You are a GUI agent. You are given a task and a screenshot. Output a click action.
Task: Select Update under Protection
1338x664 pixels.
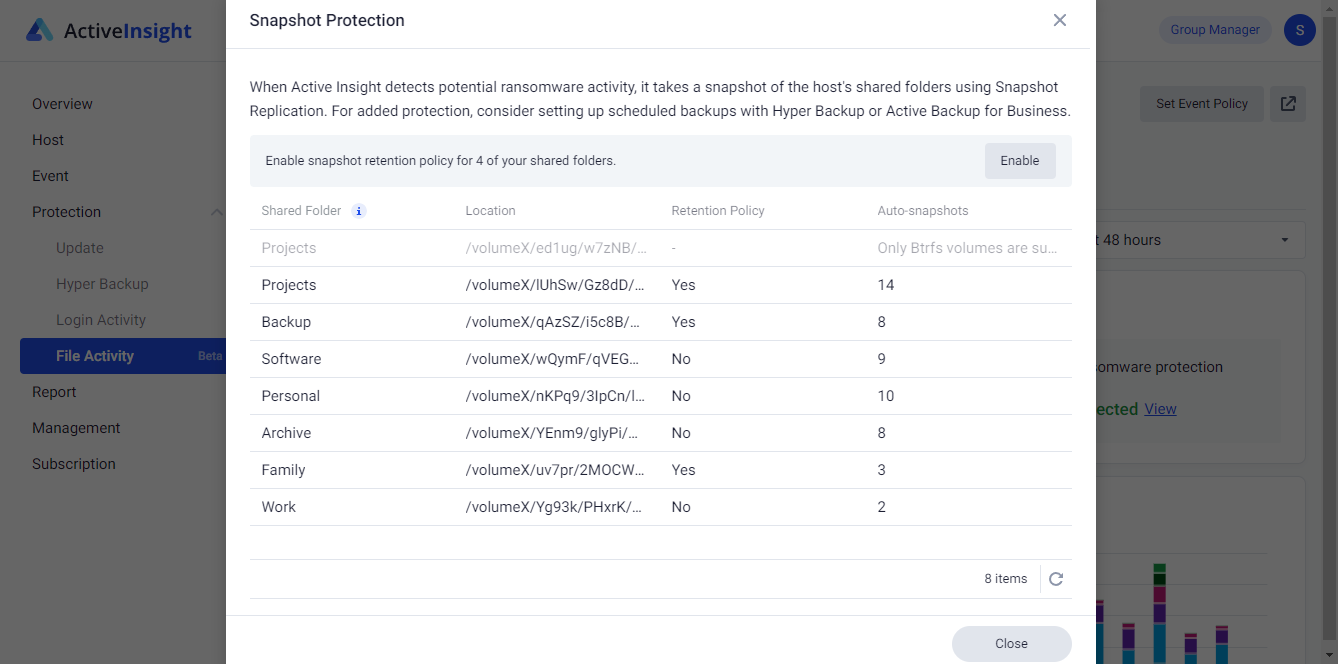point(80,248)
